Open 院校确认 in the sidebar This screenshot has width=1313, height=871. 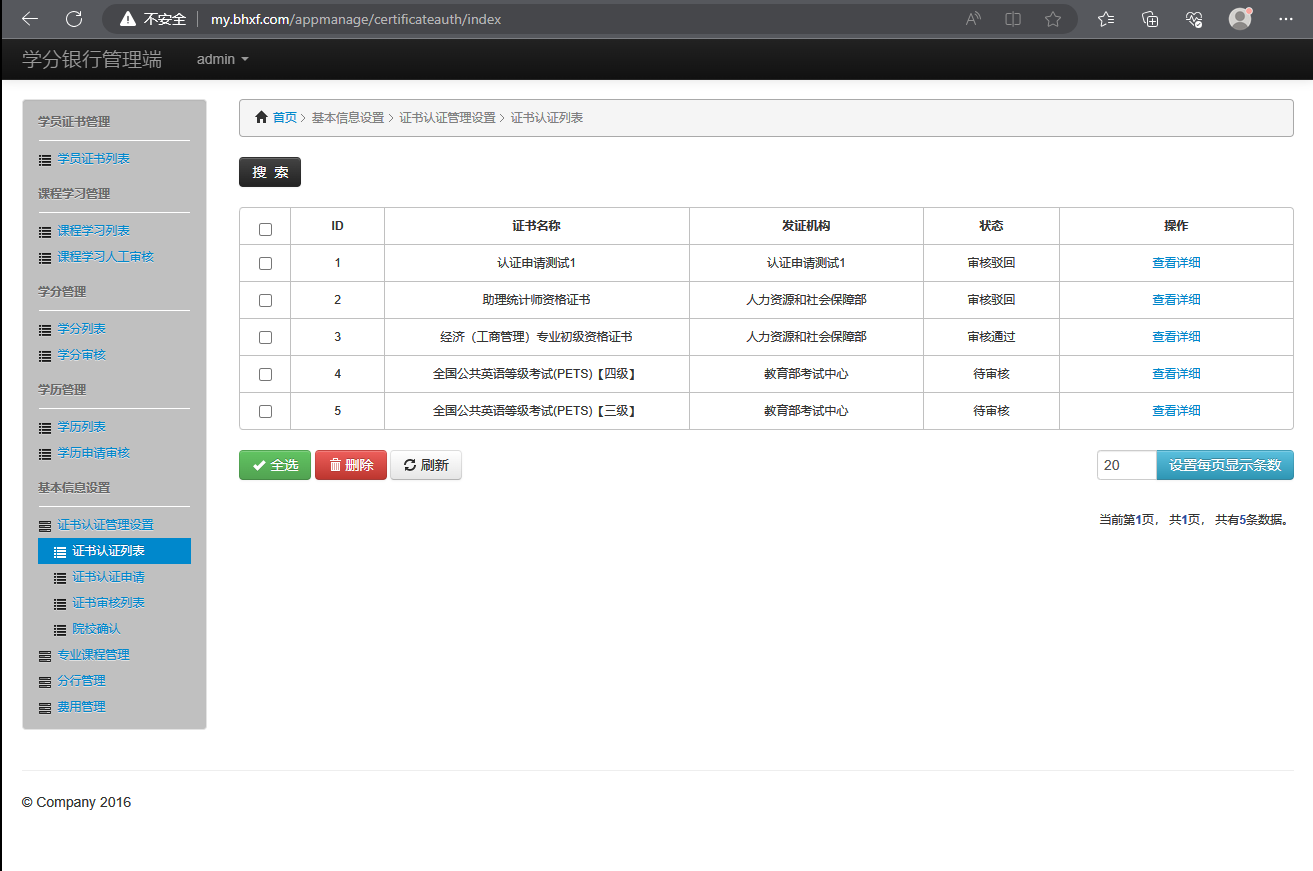tap(96, 629)
